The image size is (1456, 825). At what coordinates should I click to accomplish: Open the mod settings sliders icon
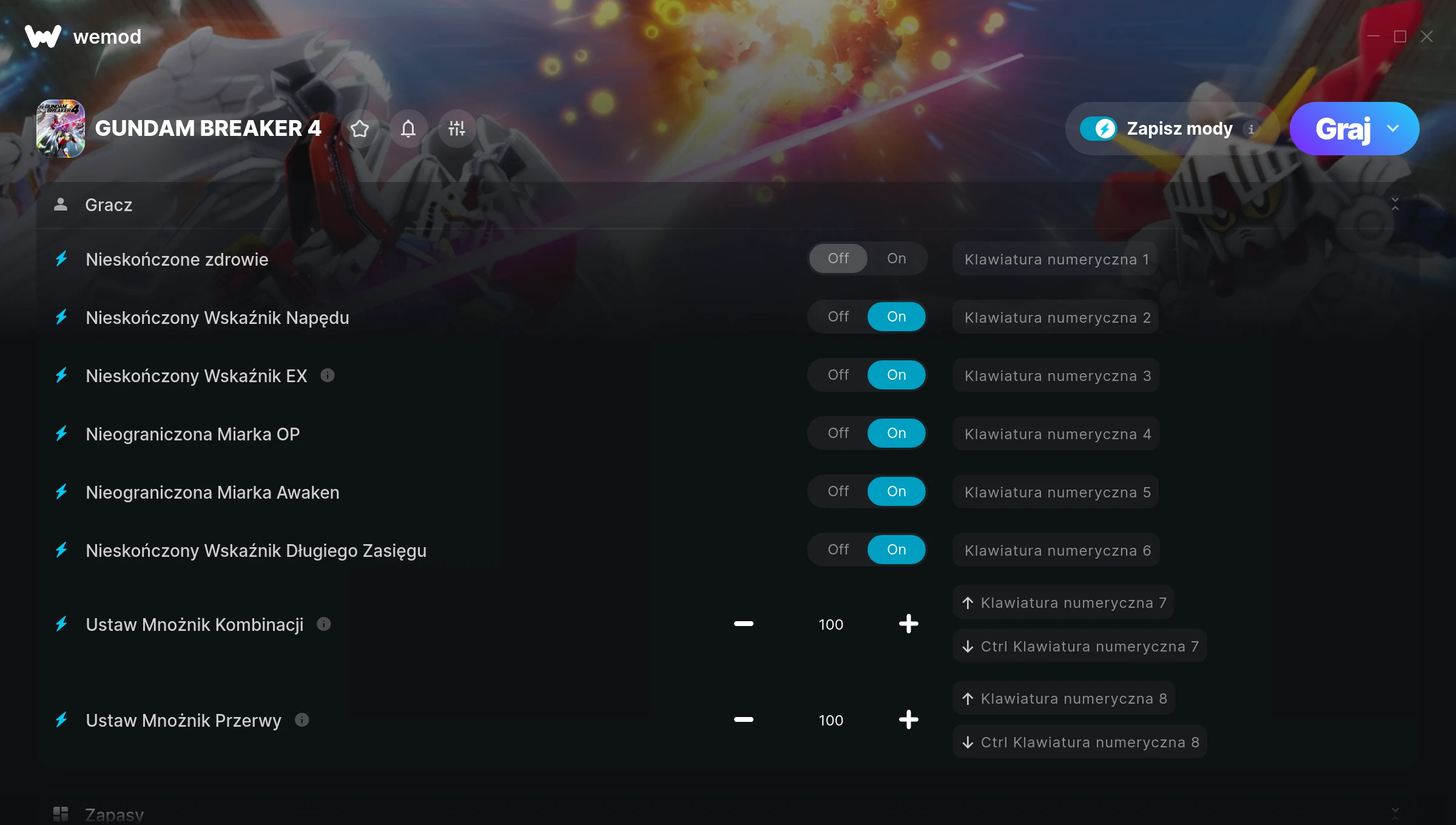pyautogui.click(x=457, y=129)
